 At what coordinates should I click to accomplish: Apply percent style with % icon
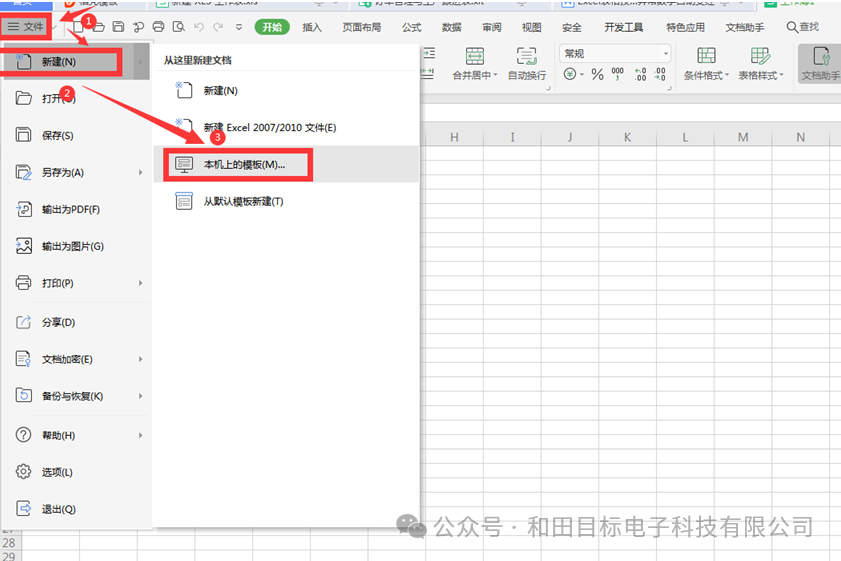(597, 74)
